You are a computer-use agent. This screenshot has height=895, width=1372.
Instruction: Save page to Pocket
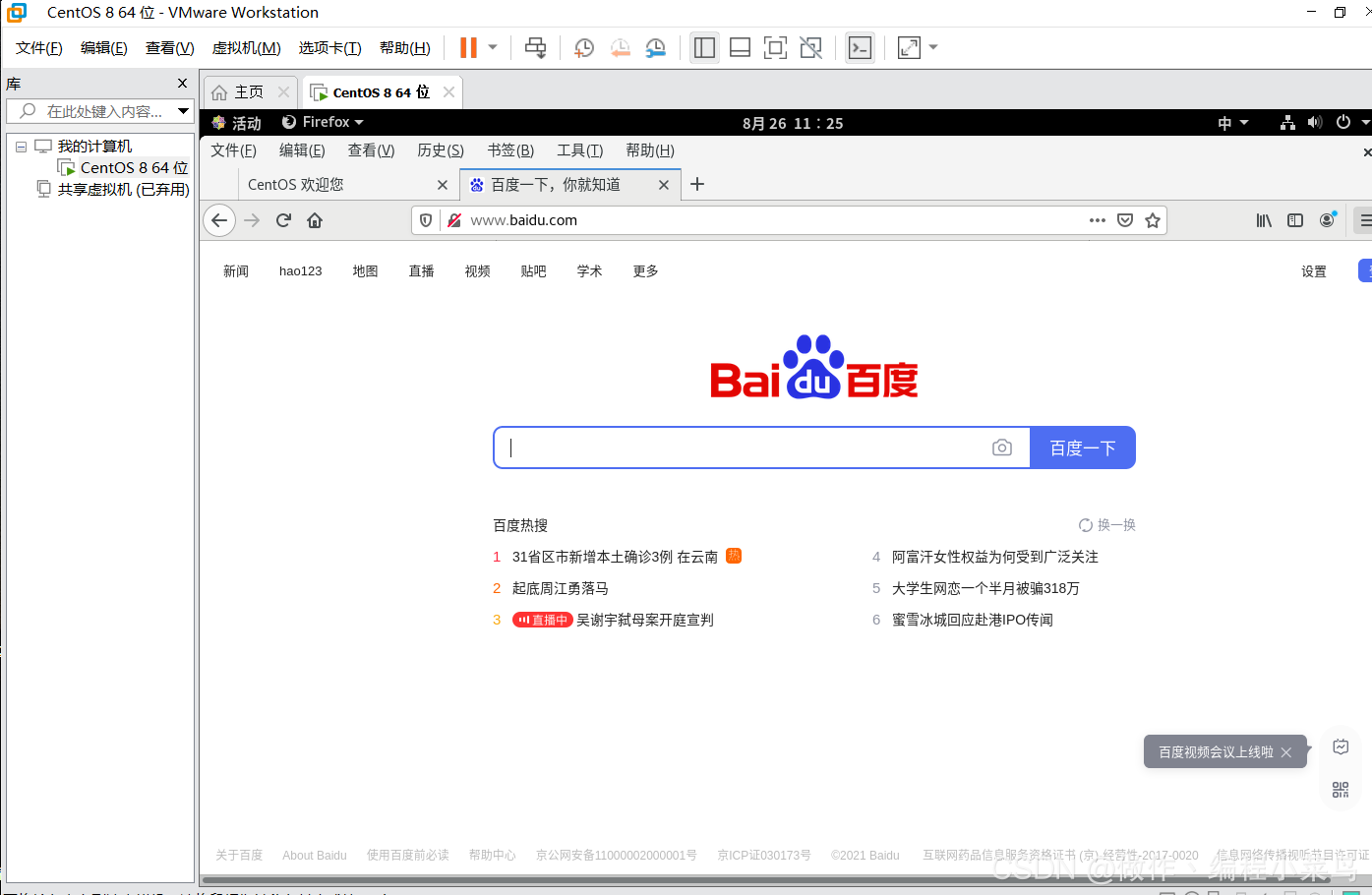click(x=1125, y=220)
